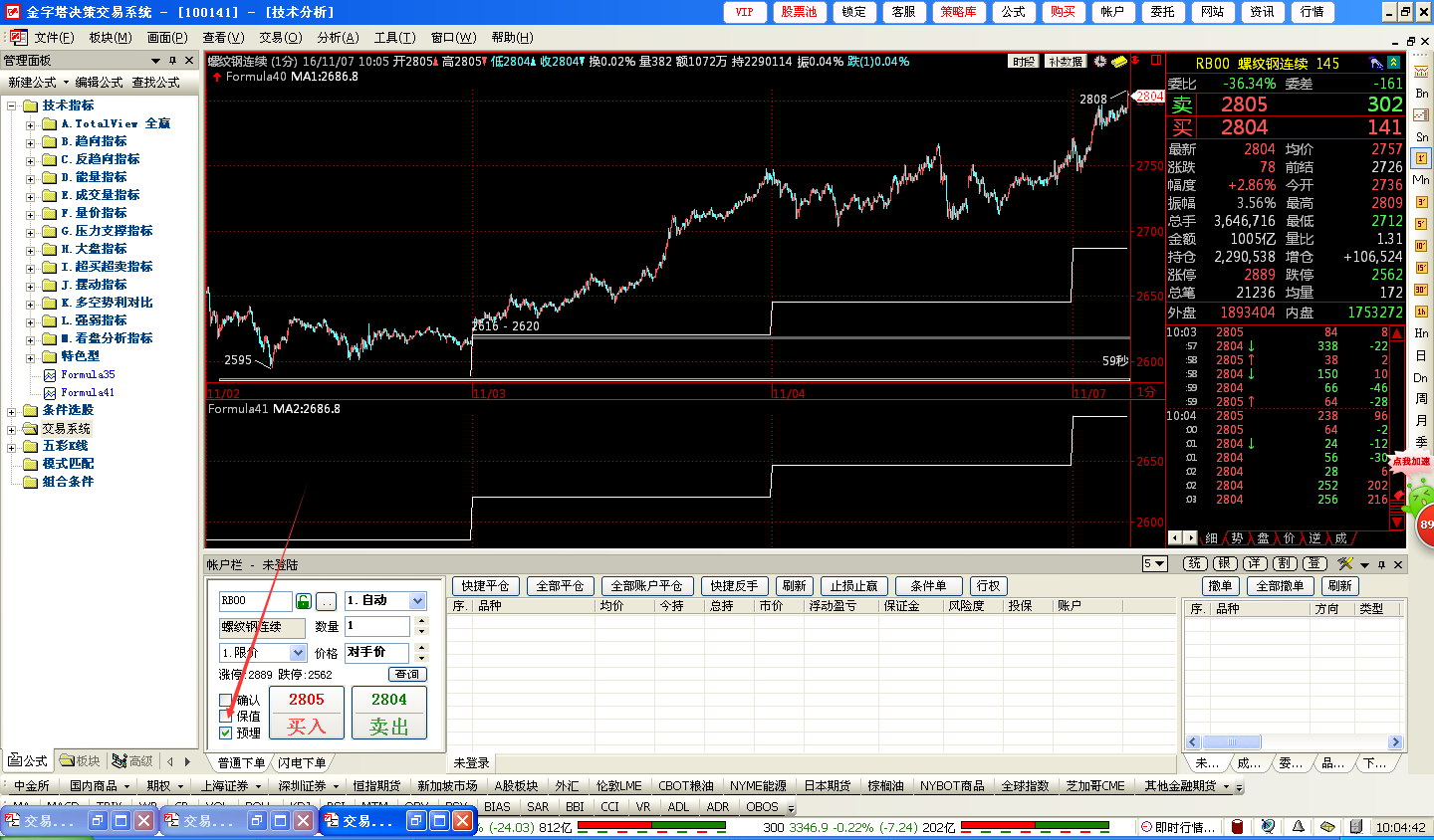Screen dimensions: 1434x840
Task: Click the green lock icon beside RB00
Action: click(x=304, y=601)
